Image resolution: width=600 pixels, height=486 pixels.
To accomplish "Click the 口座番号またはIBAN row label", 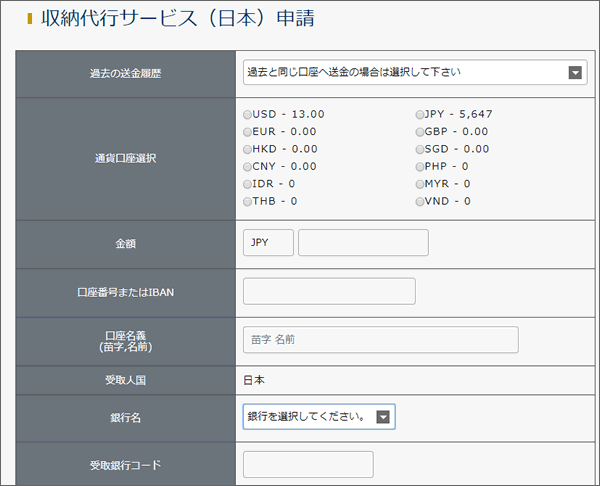I will pyautogui.click(x=126, y=292).
